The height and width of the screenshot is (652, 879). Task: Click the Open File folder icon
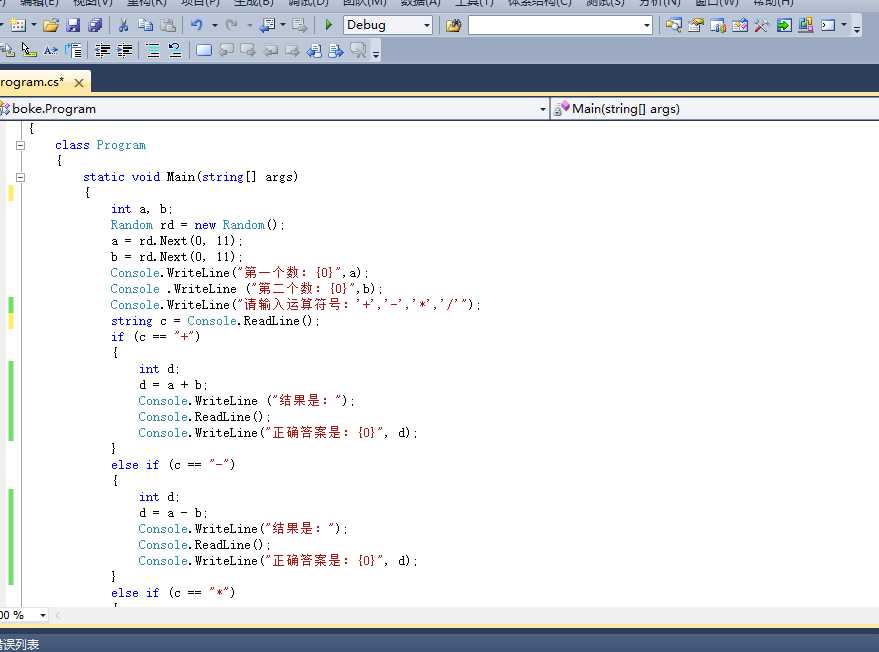50,25
